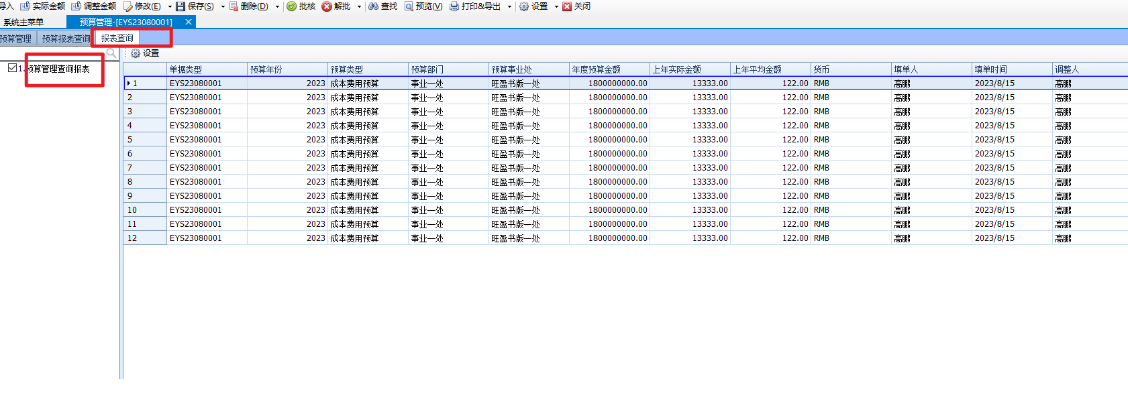Viewport: 1128px width, 420px height.
Task: Open 设置 gear in the top toolbar
Action: (533, 6)
